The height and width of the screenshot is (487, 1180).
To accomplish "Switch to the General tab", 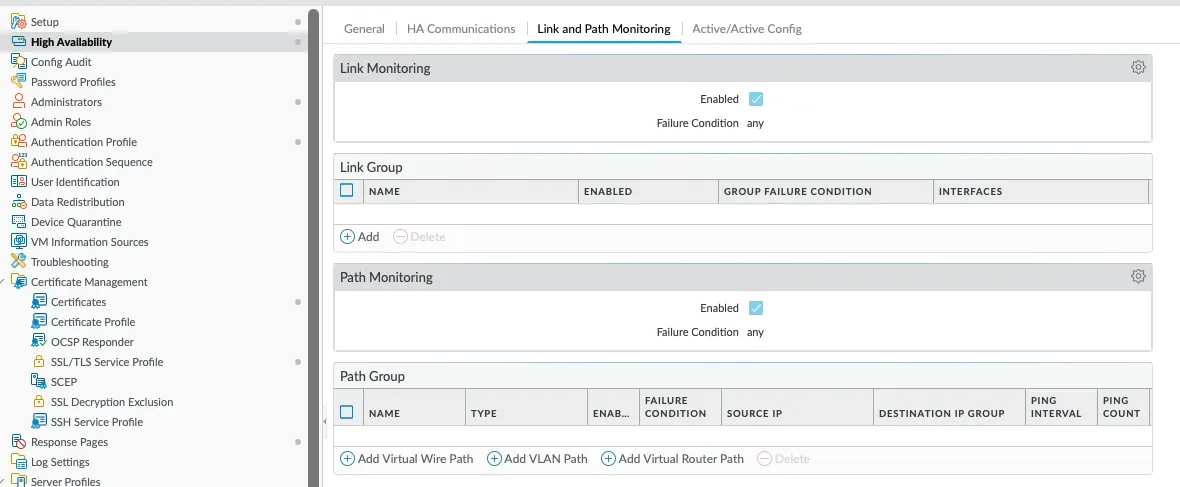I will tap(364, 29).
